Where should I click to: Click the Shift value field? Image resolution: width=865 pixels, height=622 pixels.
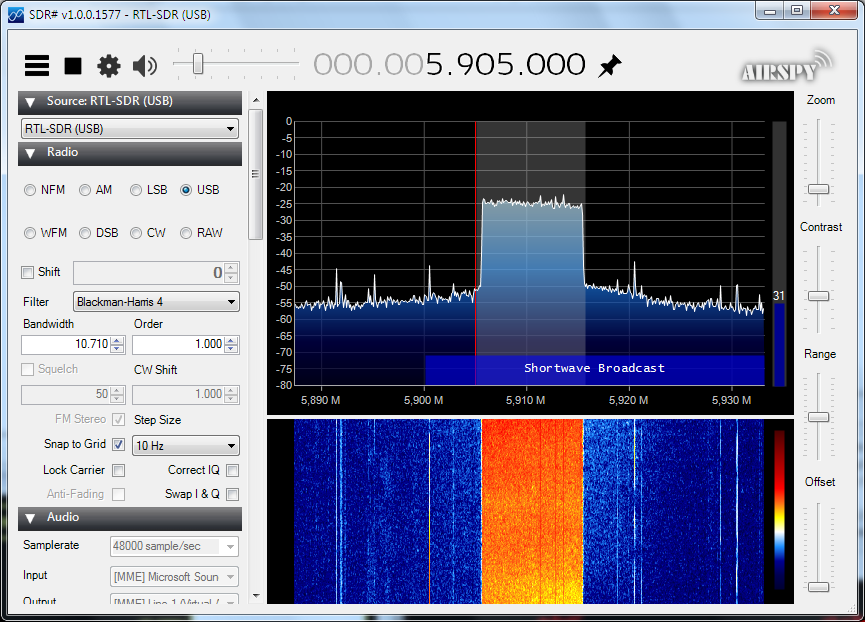[149, 273]
